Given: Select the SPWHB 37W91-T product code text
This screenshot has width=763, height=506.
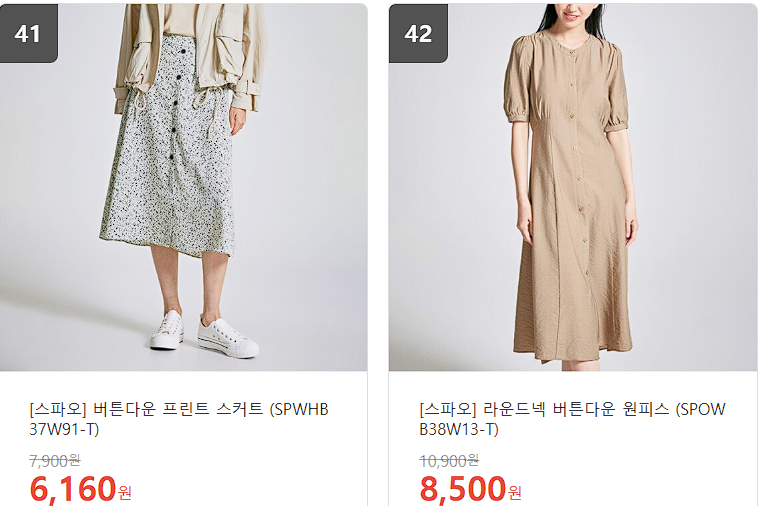Looking at the screenshot, I should click(179, 419).
